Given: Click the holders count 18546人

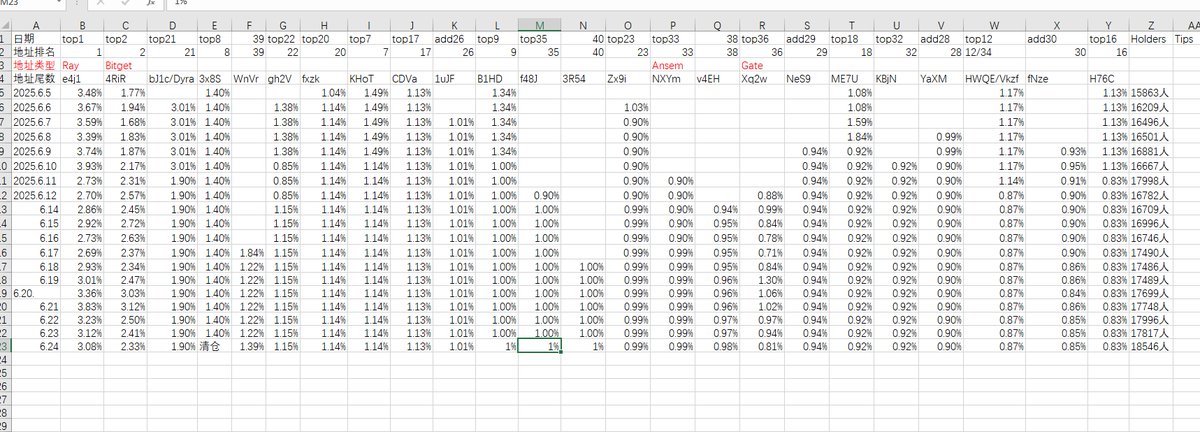Looking at the screenshot, I should point(1151,345).
